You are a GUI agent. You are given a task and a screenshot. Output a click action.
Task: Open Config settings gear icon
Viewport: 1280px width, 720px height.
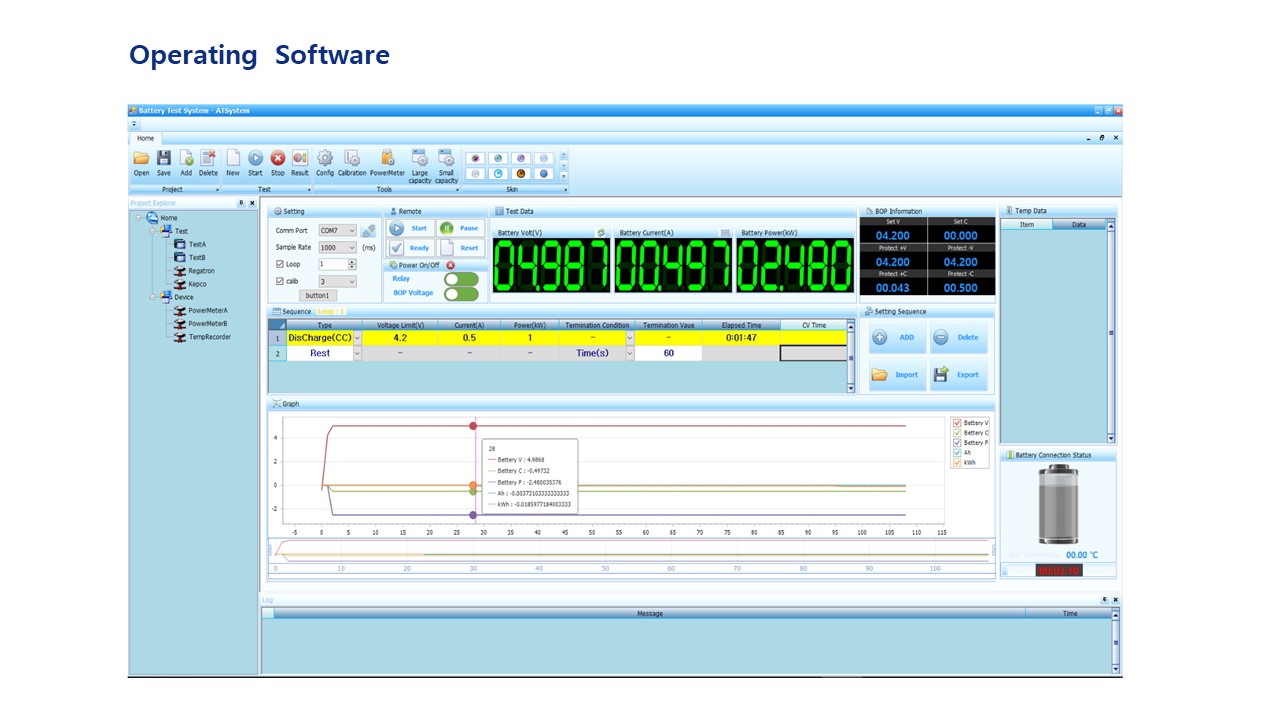click(325, 163)
